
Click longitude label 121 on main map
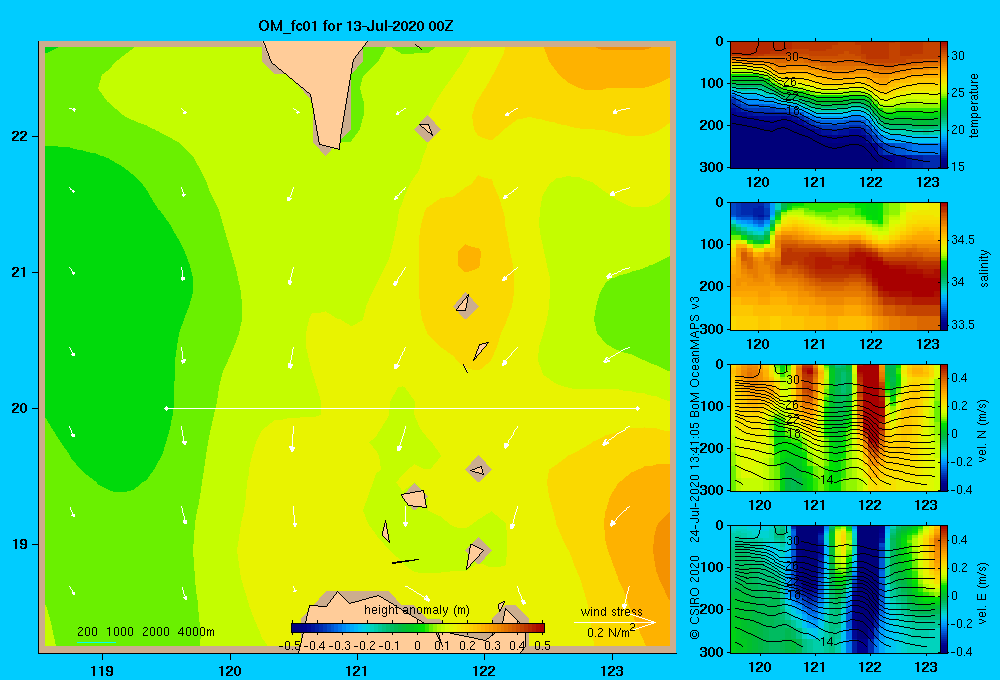tap(357, 670)
